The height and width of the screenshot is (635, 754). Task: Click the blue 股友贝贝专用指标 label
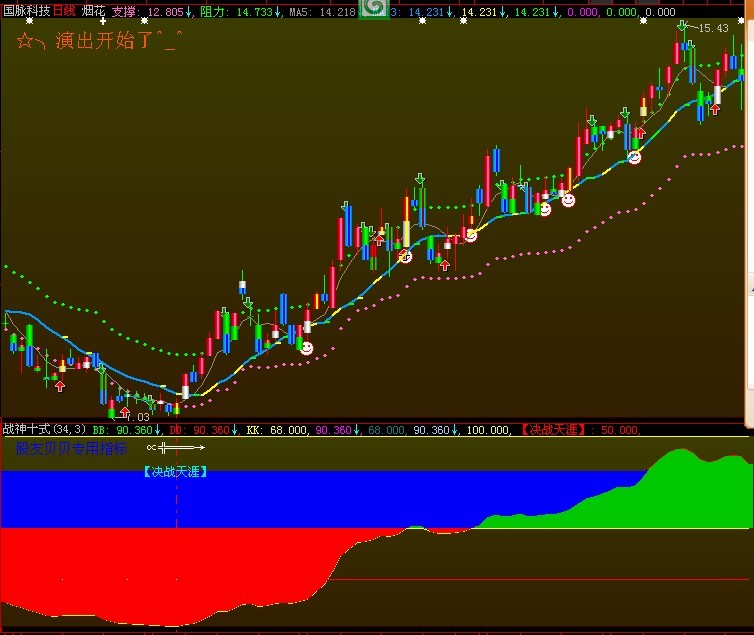[71, 448]
